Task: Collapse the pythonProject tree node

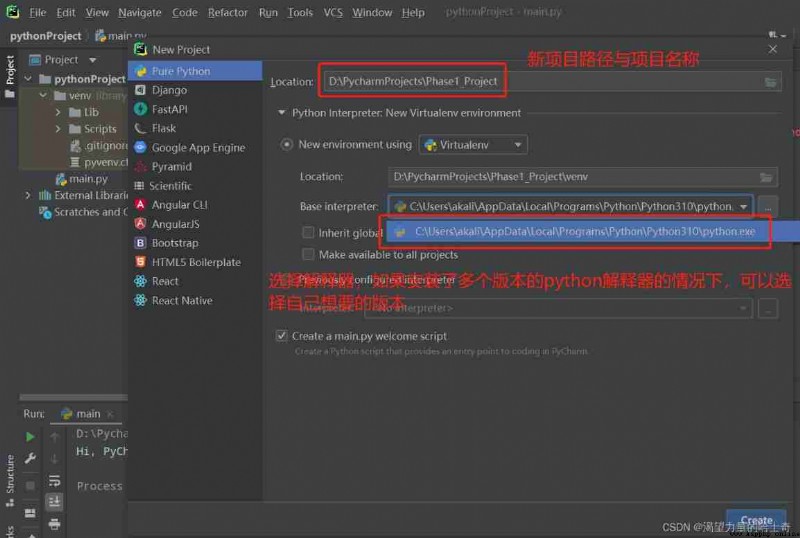Action: (x=28, y=79)
